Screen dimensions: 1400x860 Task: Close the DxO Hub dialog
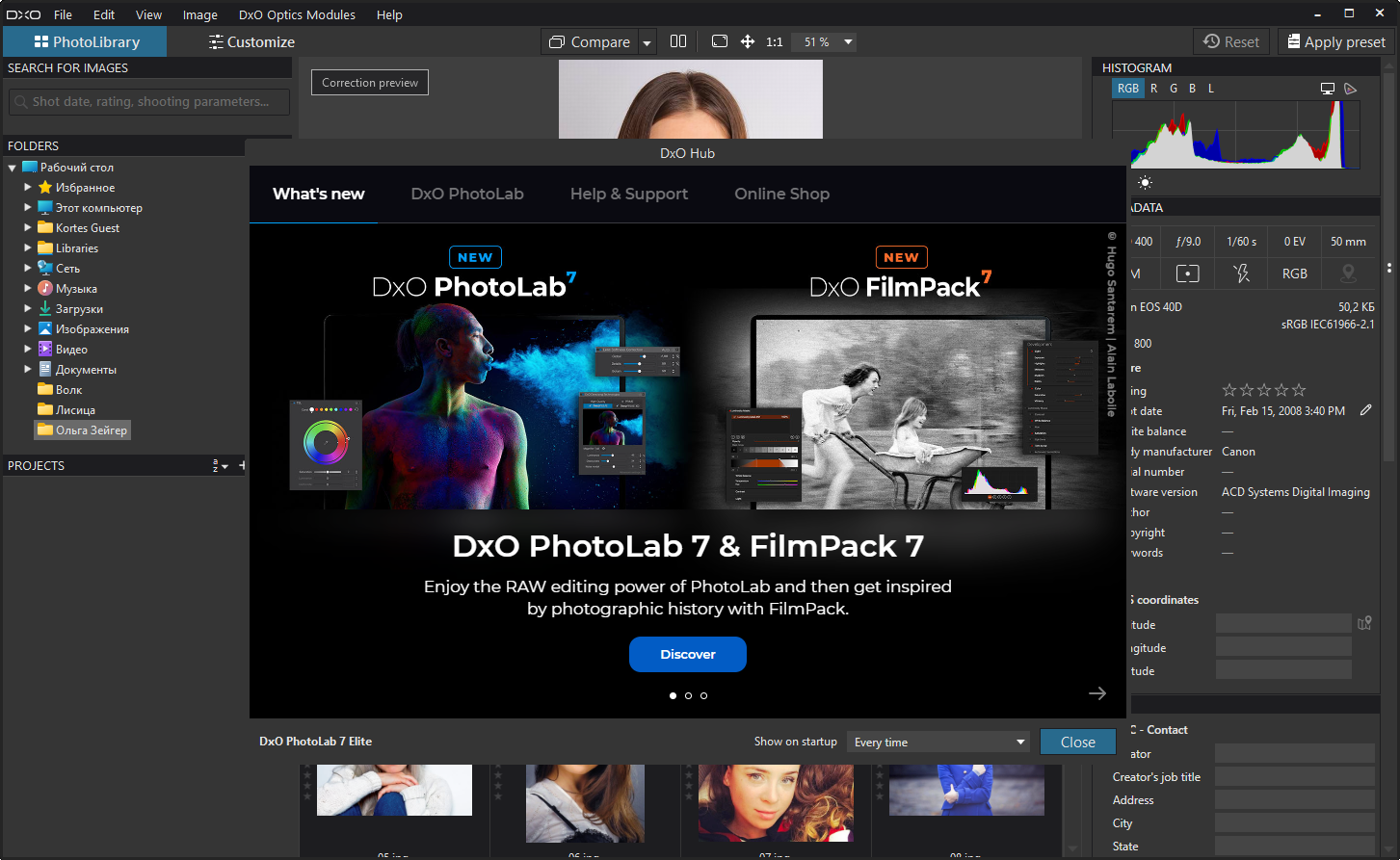point(1078,742)
